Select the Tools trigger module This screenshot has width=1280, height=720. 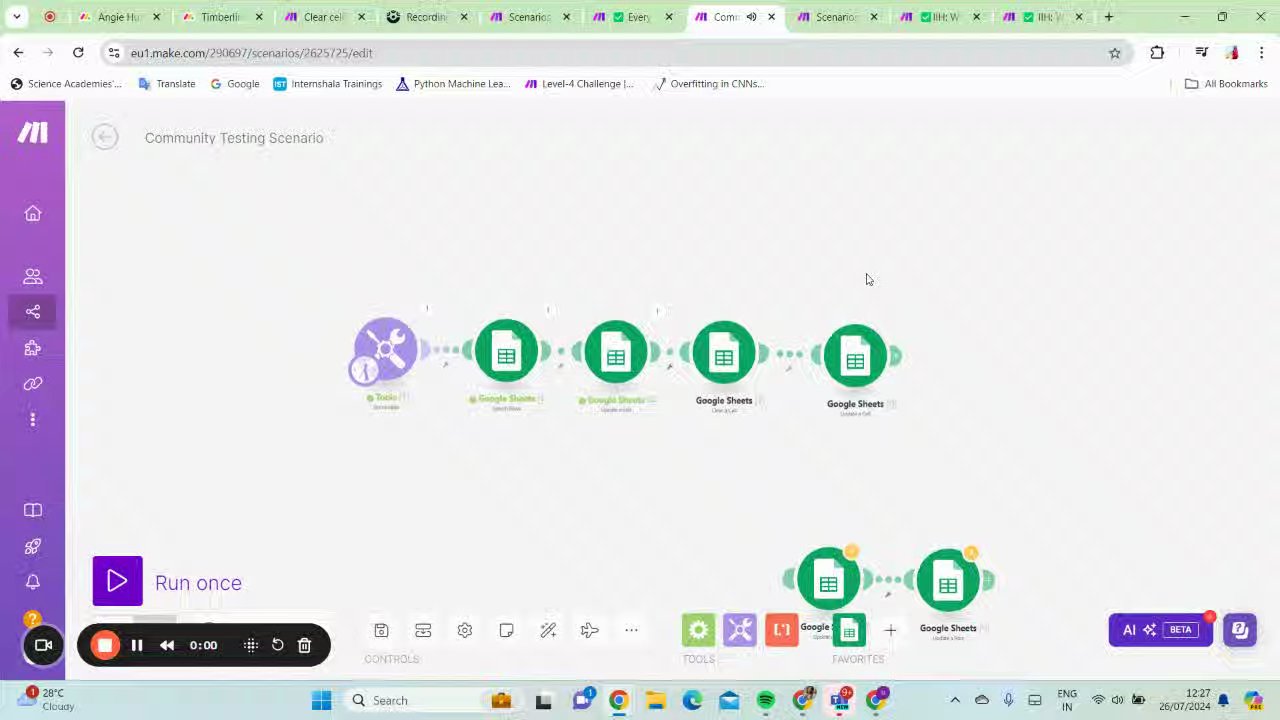pyautogui.click(x=386, y=350)
